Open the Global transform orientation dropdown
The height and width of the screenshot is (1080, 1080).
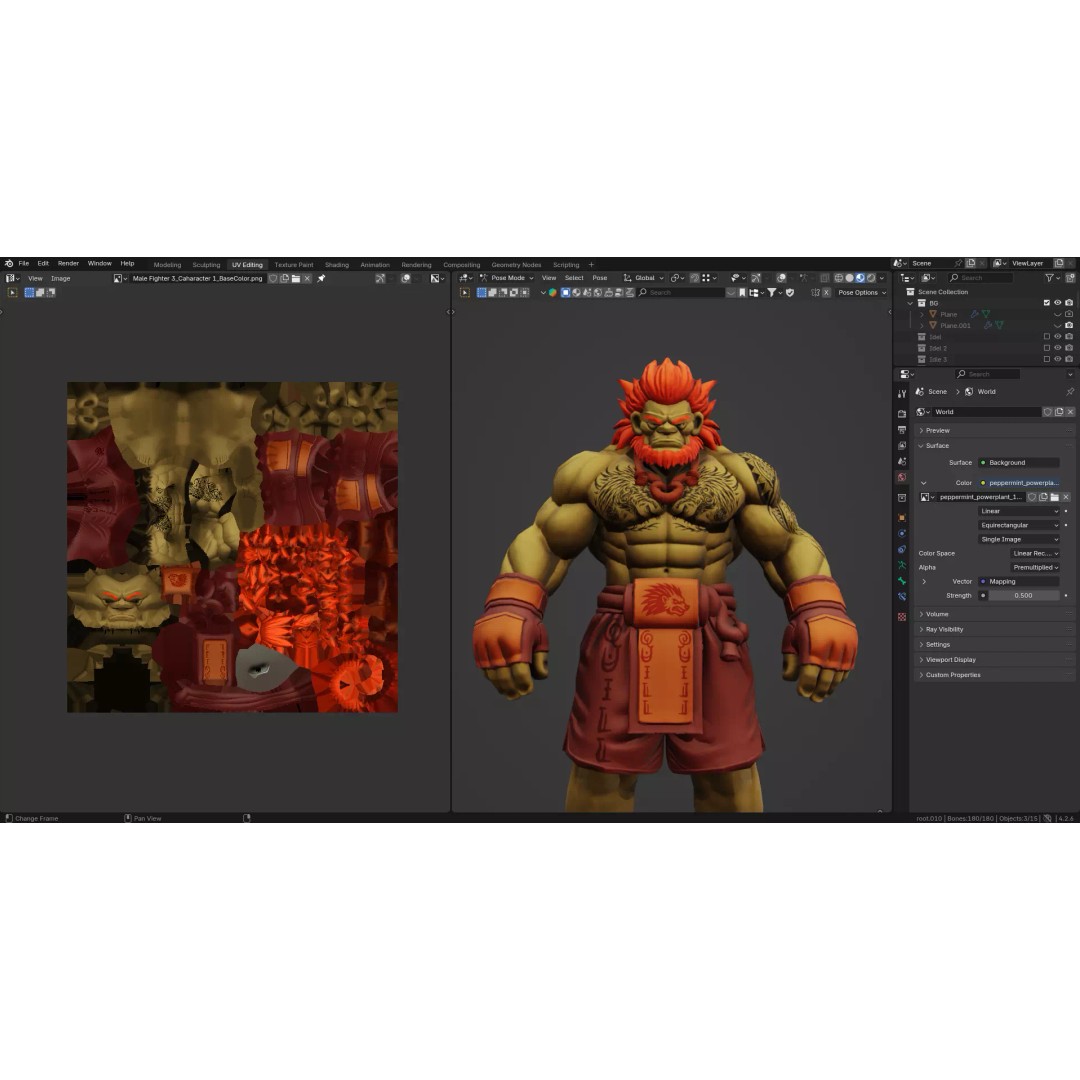coord(643,278)
